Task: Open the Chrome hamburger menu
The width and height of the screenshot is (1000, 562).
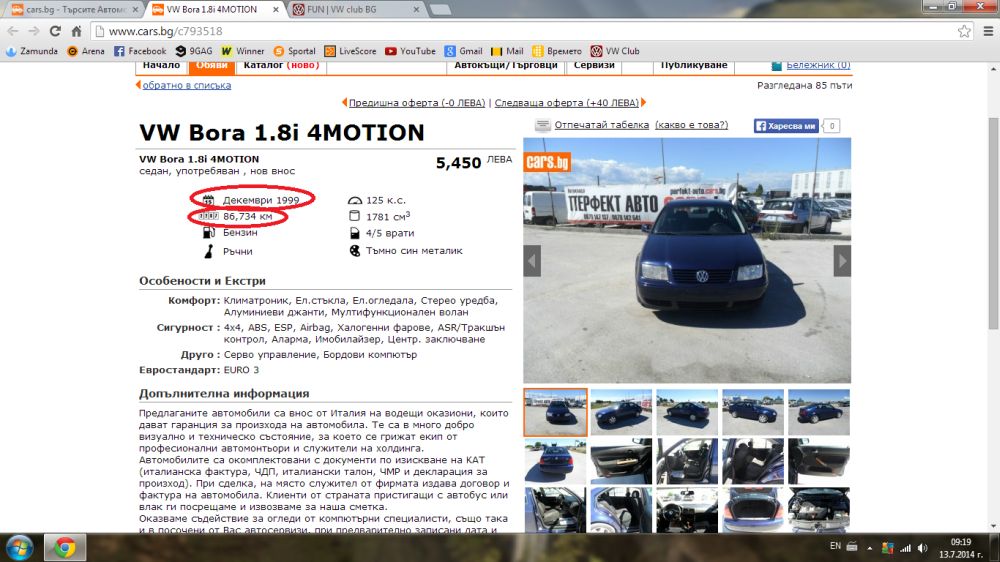Action: [985, 31]
